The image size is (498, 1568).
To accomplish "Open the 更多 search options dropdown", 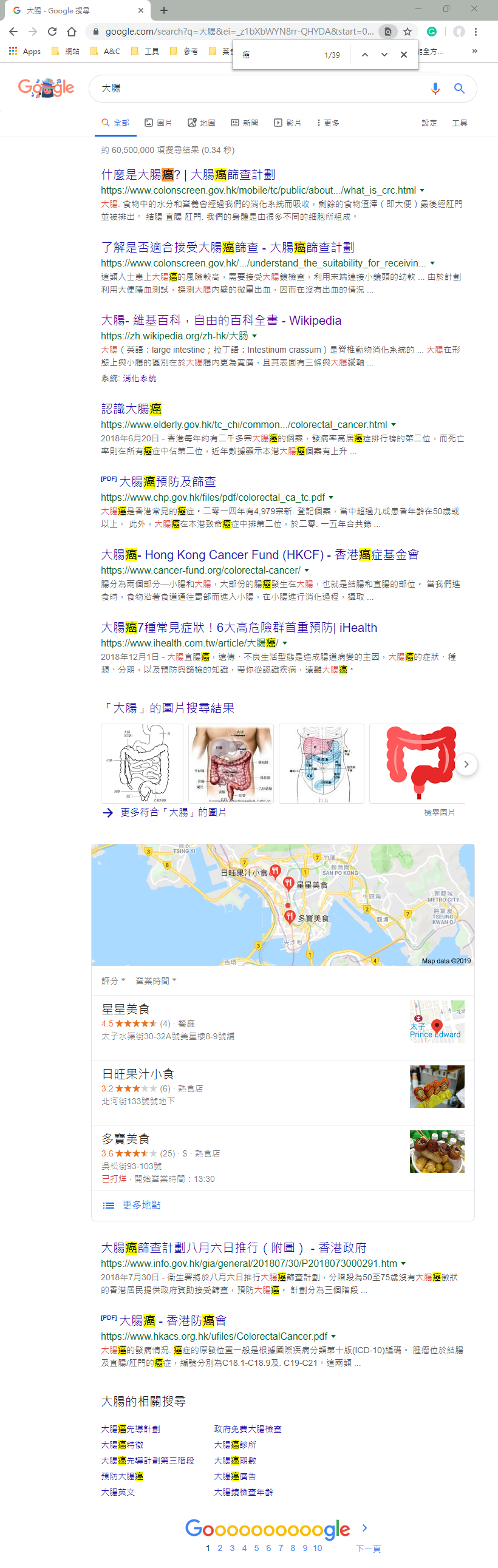I will point(328,123).
